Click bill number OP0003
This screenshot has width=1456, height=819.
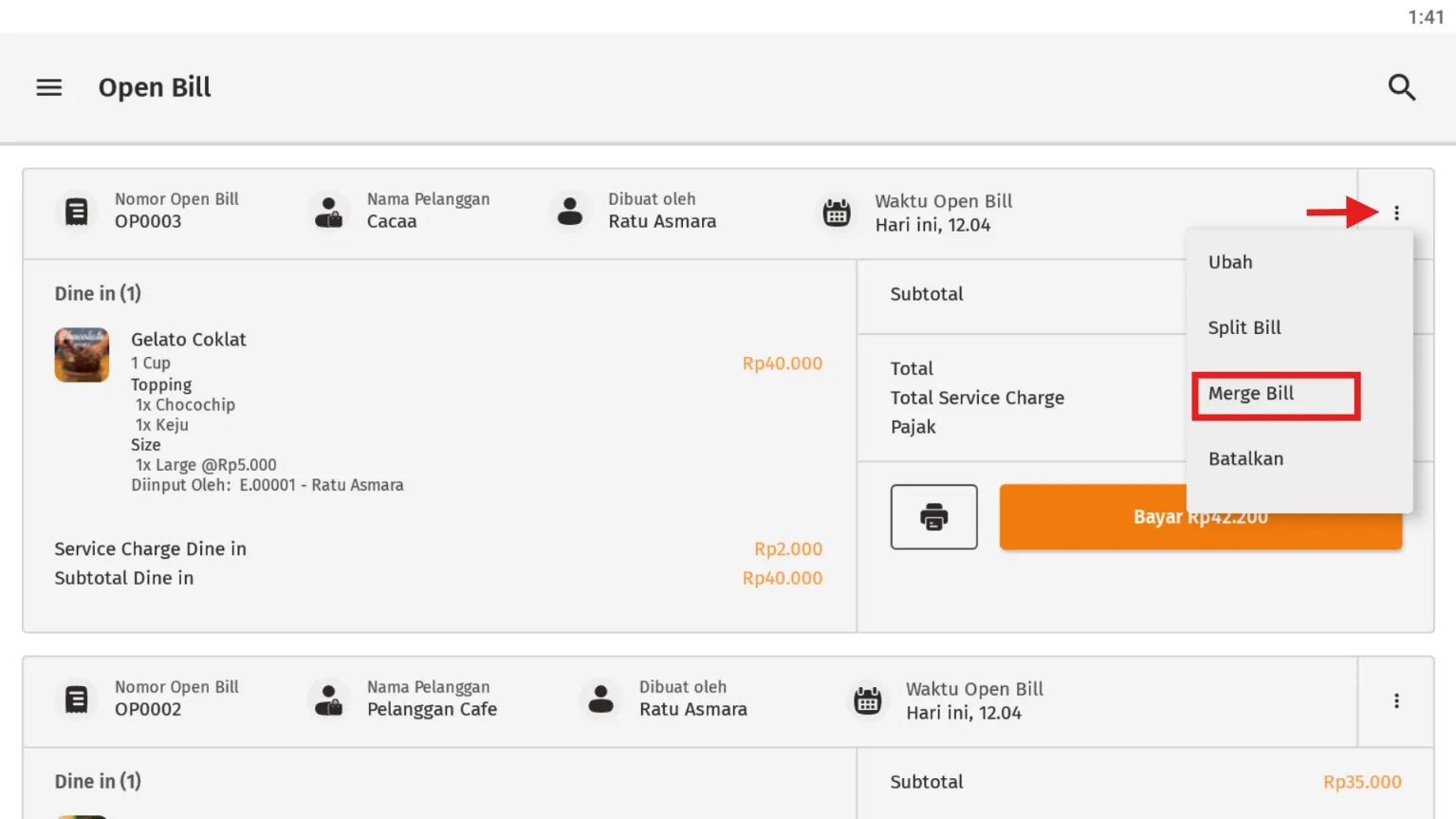point(148,221)
